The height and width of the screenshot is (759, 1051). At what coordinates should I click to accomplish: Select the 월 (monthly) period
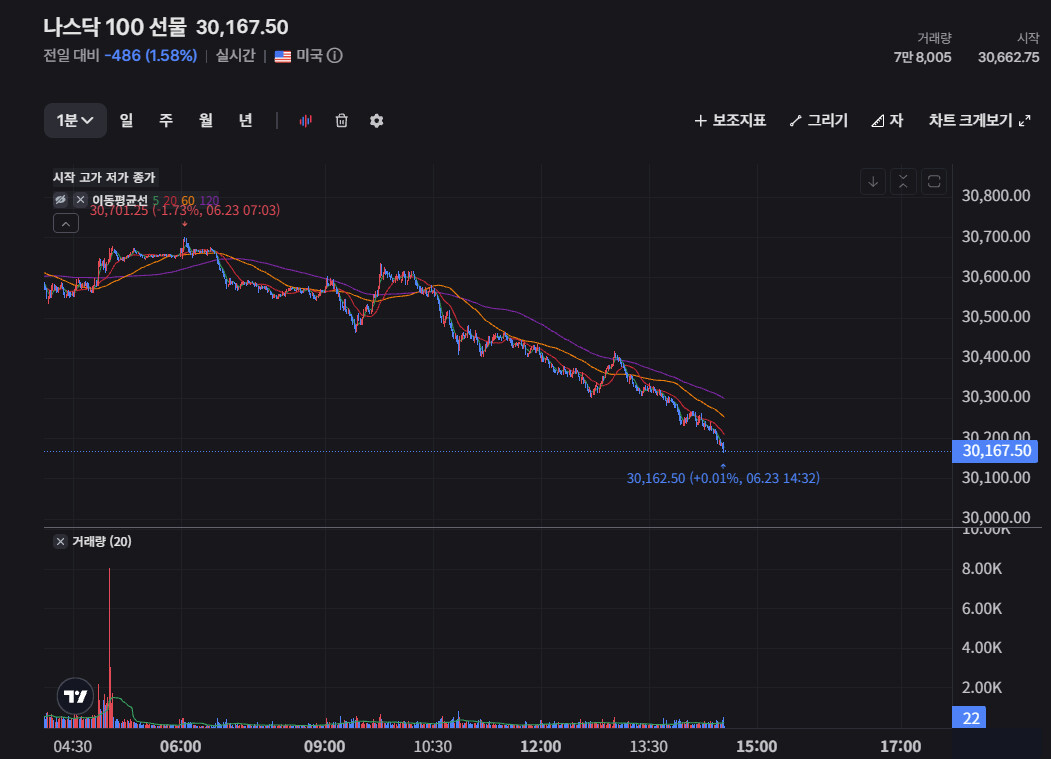coord(206,121)
